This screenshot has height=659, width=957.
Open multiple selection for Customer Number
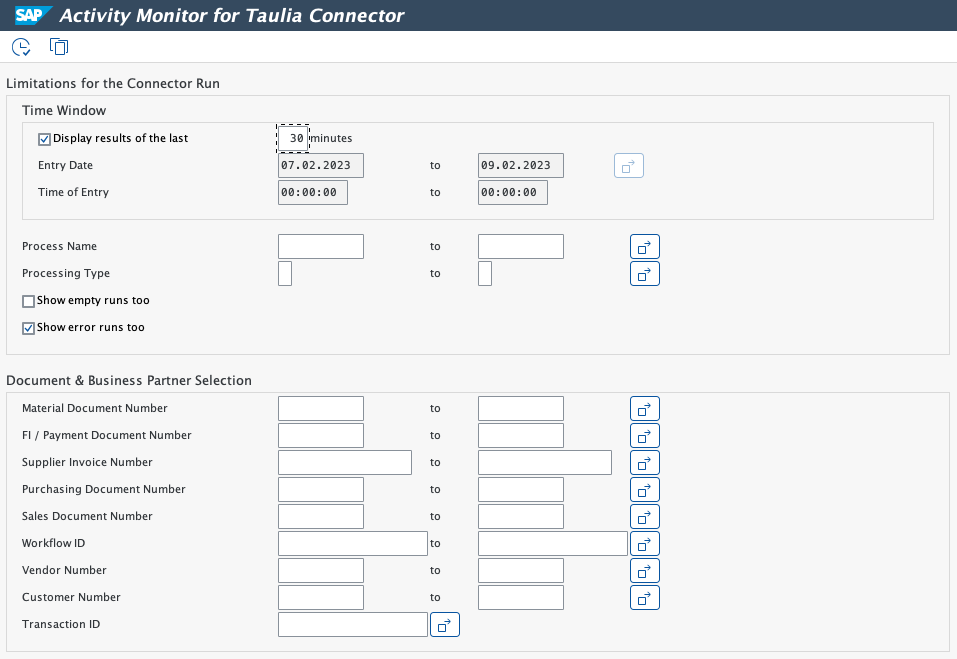[645, 597]
